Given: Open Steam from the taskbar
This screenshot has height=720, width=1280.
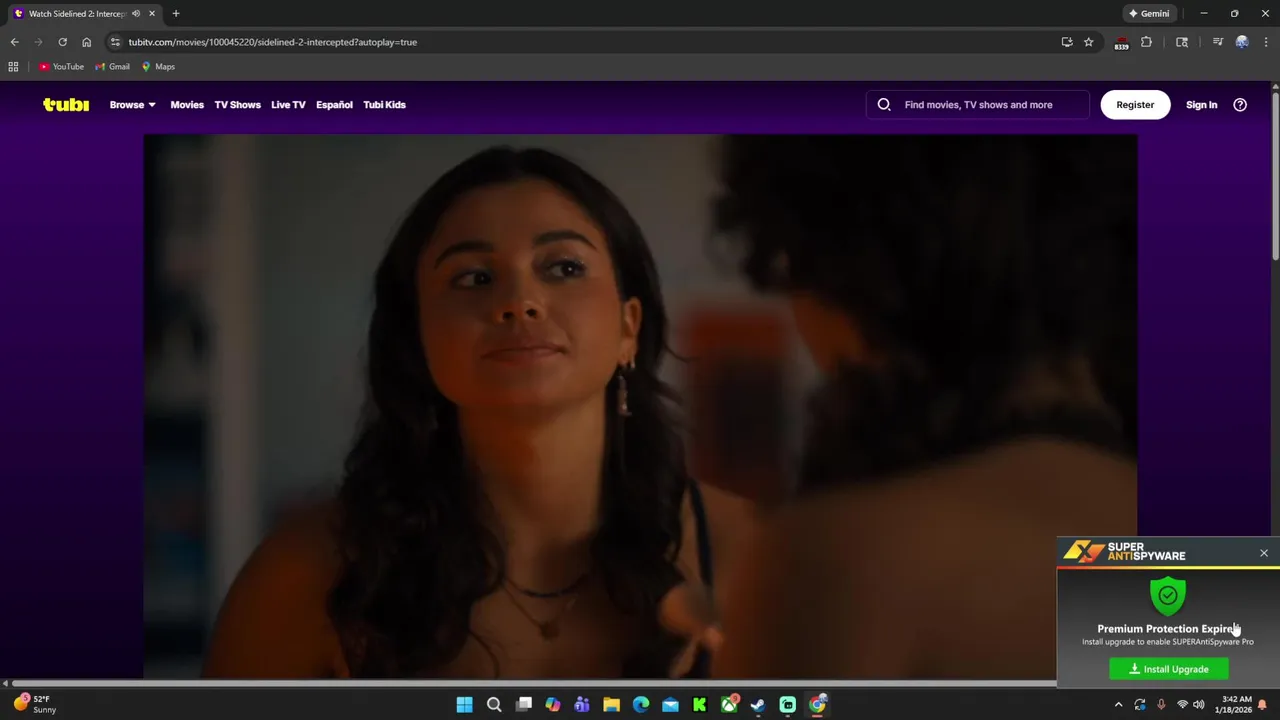Looking at the screenshot, I should tap(758, 705).
